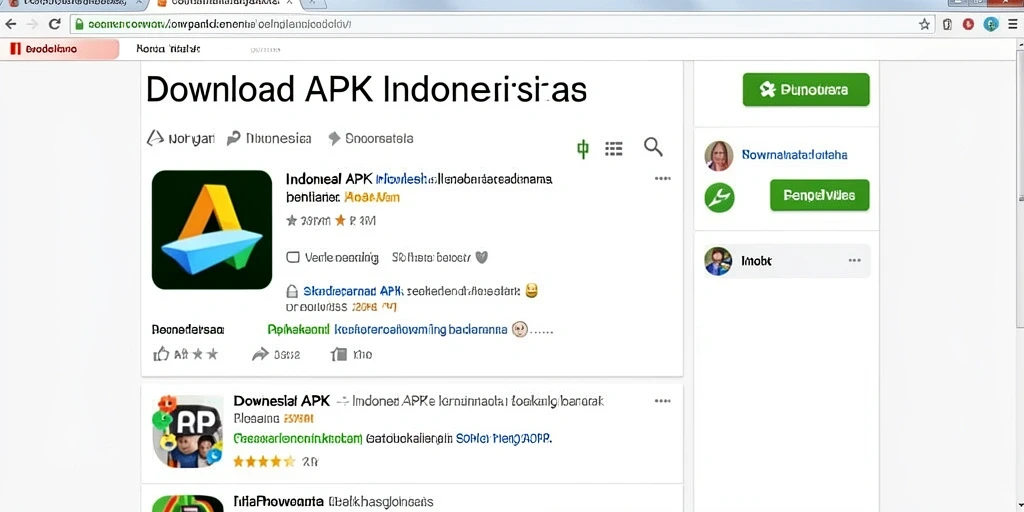Click the browser forward arrow
Image resolution: width=1024 pixels, height=512 pixels.
32,24
